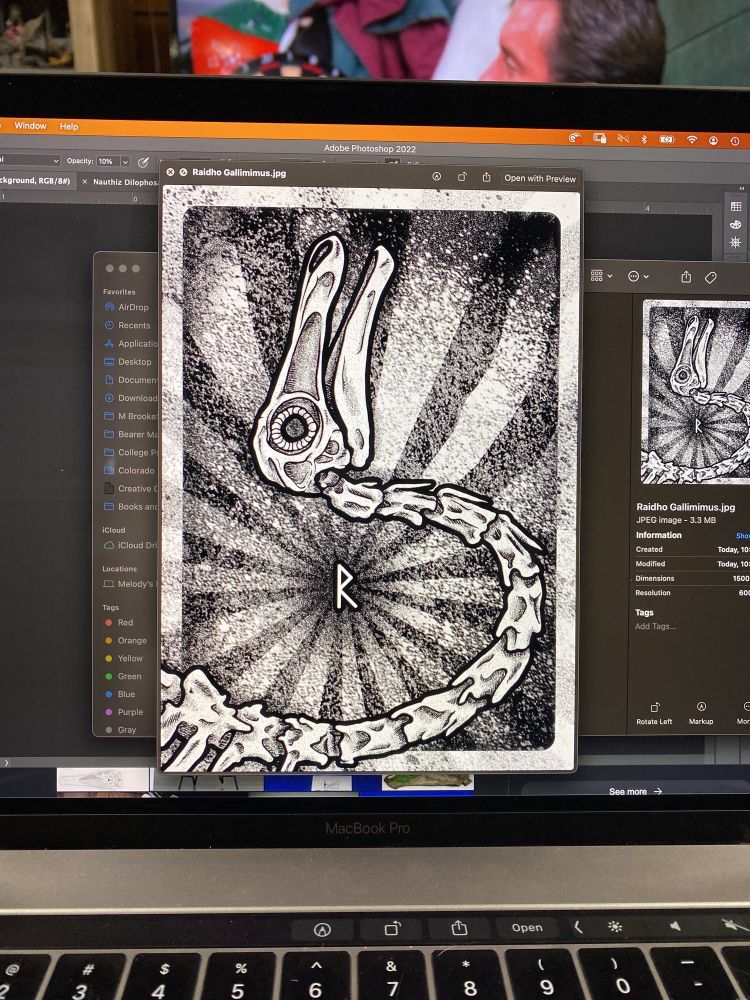Open Applications in Finder sidebar

coord(131,343)
